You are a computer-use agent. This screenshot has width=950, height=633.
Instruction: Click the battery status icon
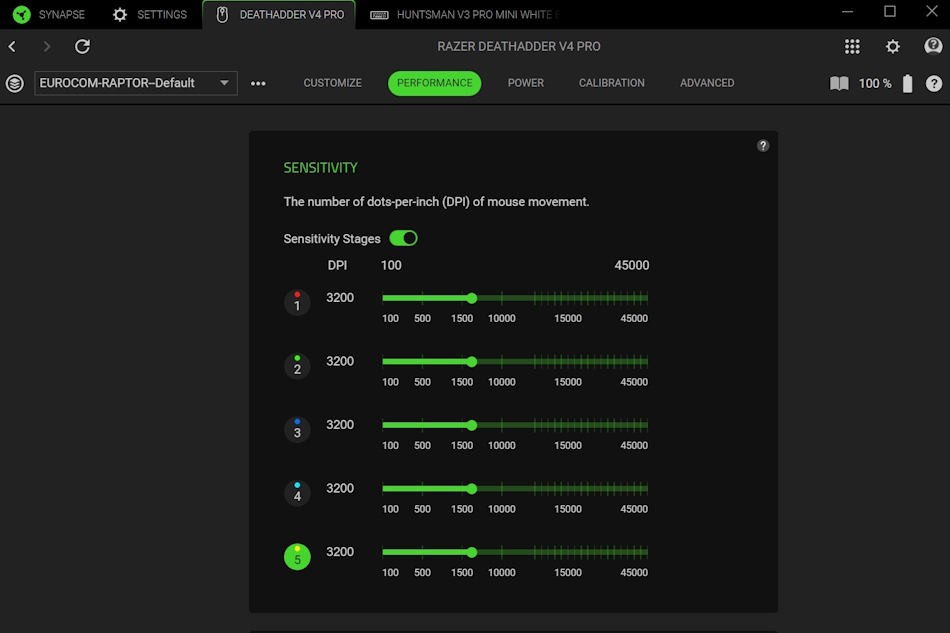coord(908,84)
